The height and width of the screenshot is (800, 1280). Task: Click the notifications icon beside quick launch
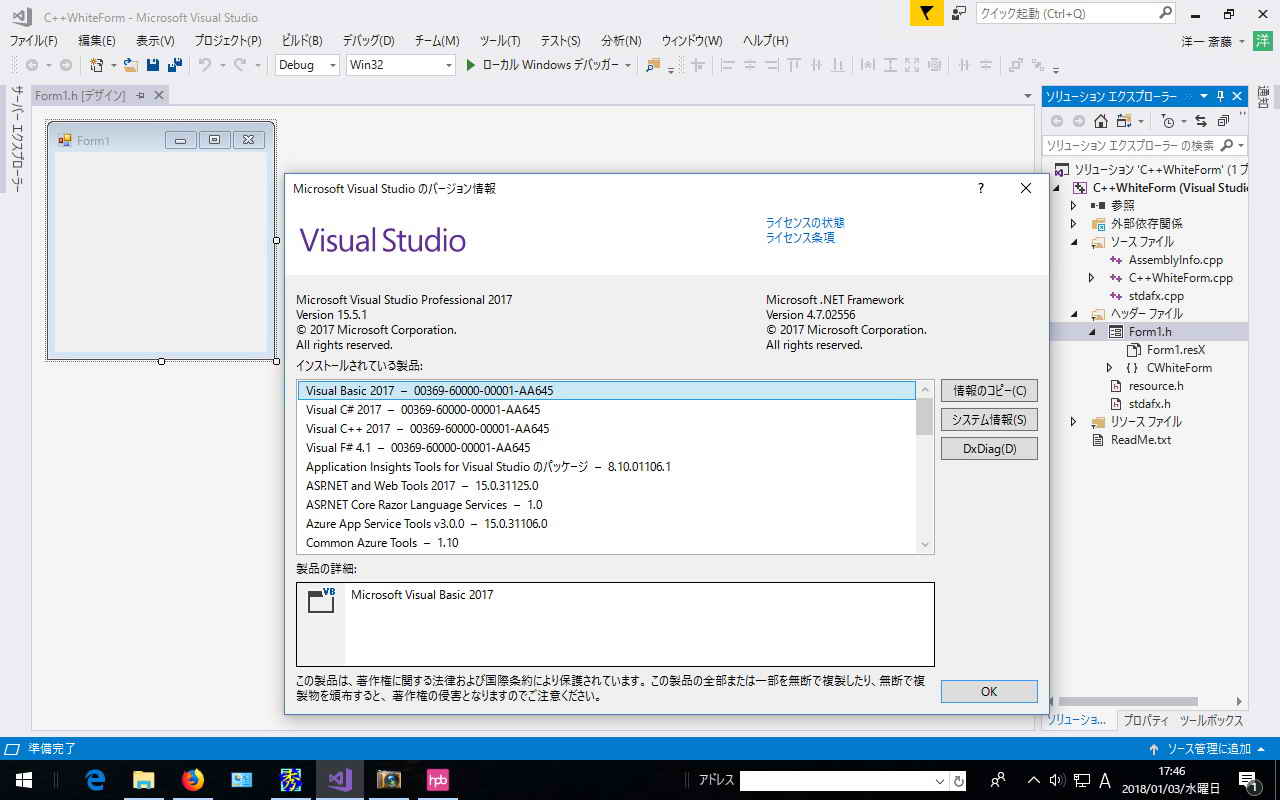point(959,13)
